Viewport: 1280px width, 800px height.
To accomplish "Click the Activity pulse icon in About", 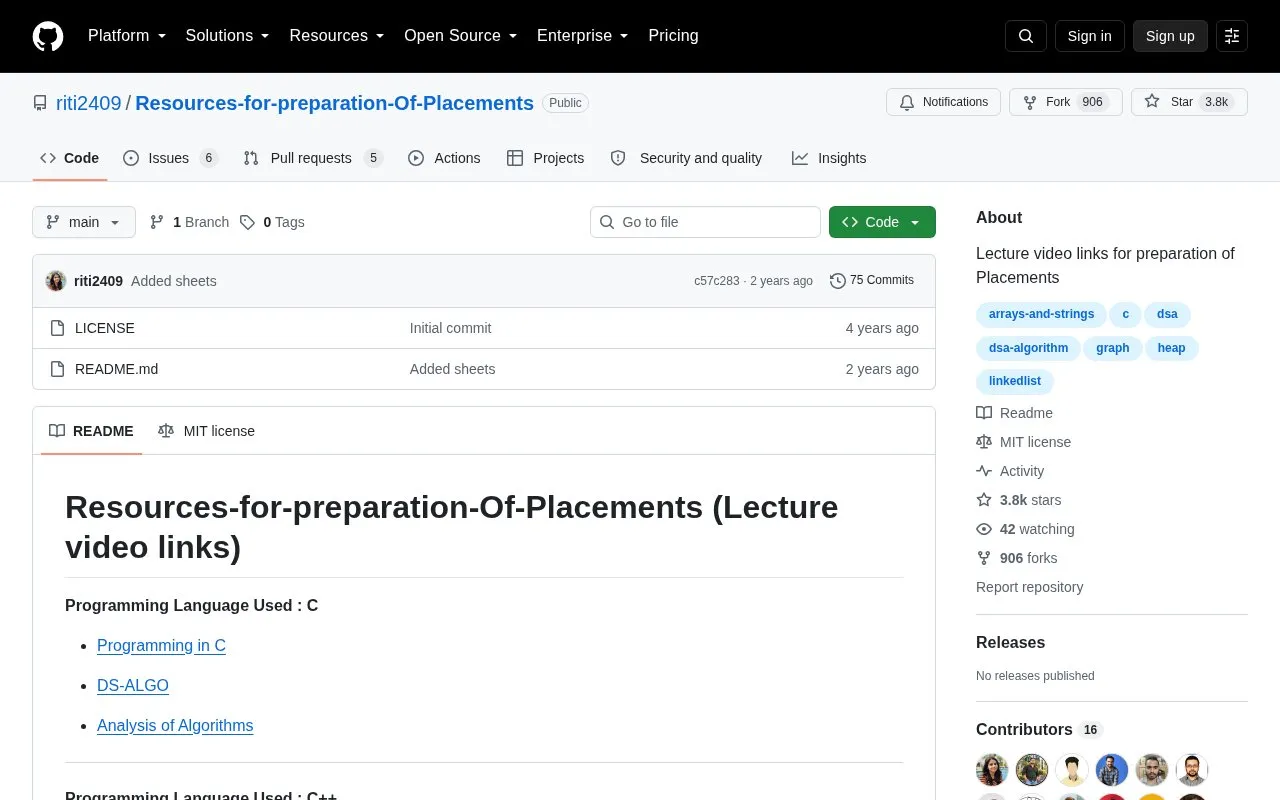I will point(984,471).
